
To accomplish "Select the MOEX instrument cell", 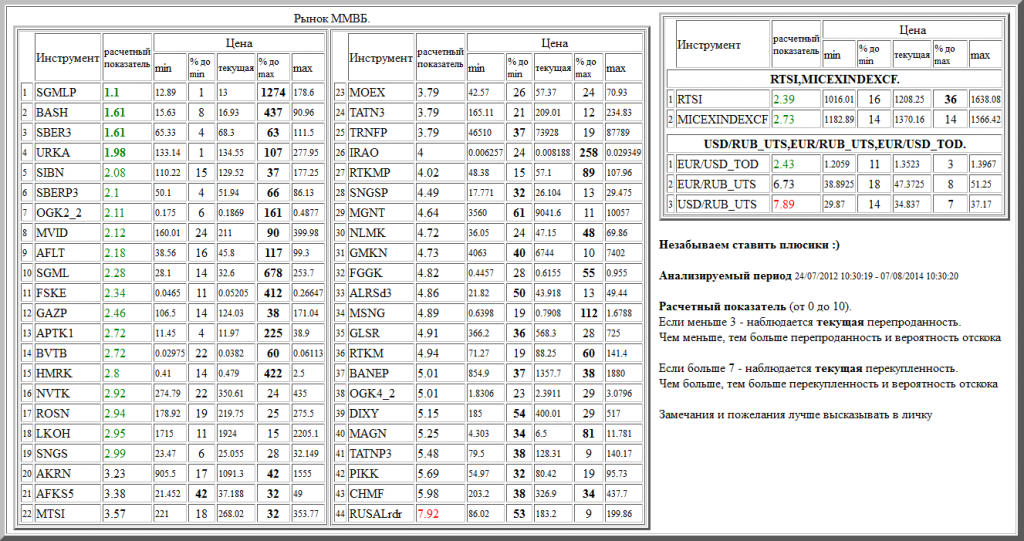I will click(366, 93).
